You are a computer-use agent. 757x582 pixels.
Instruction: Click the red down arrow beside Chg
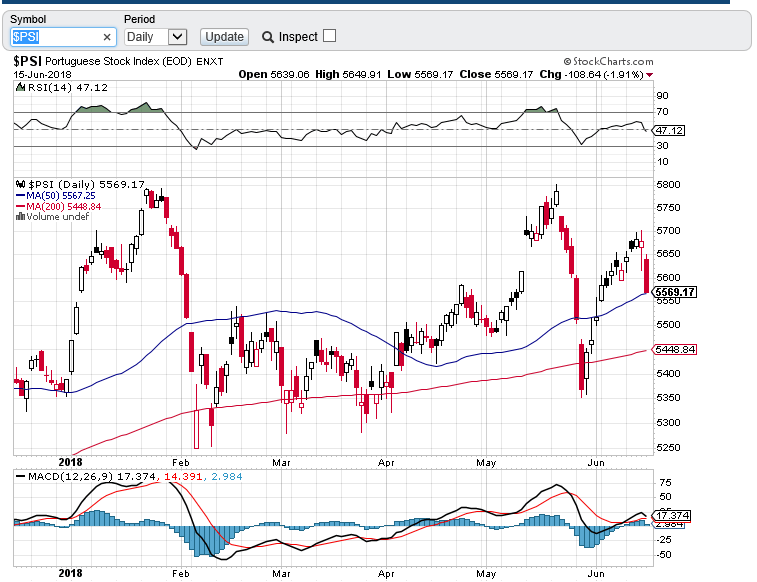tap(649, 75)
